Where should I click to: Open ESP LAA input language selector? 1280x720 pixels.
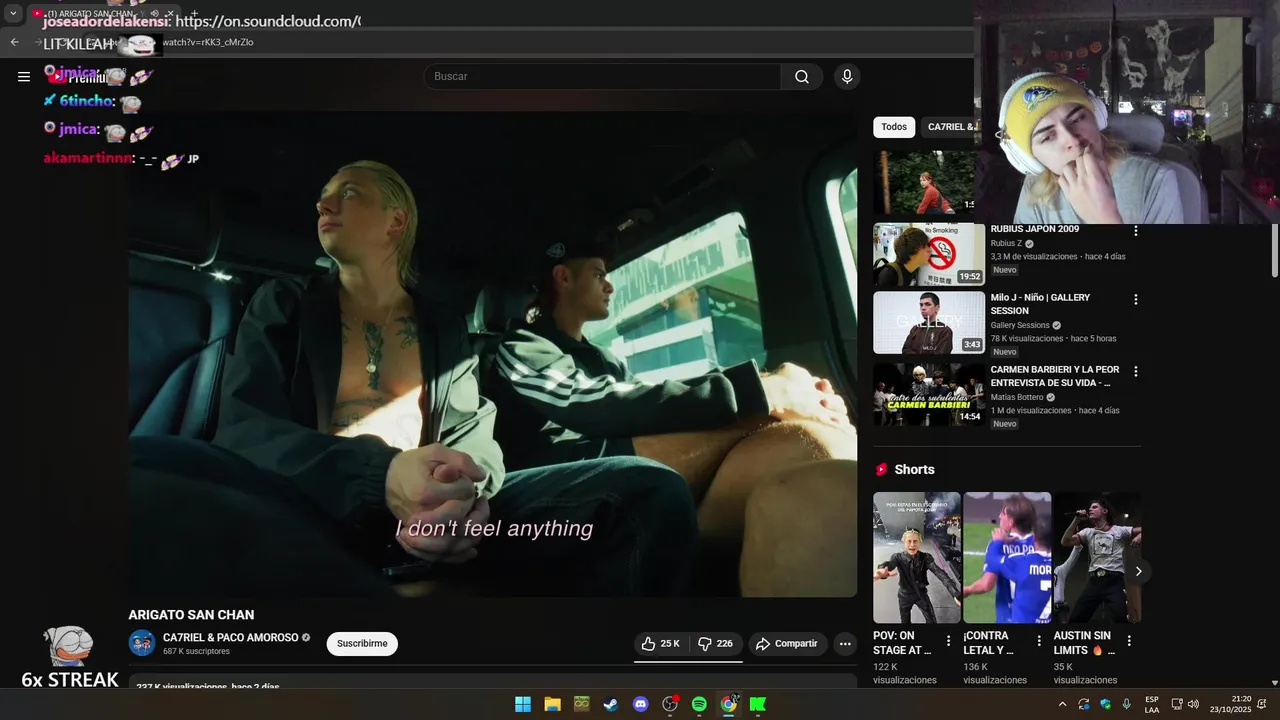coord(1152,704)
